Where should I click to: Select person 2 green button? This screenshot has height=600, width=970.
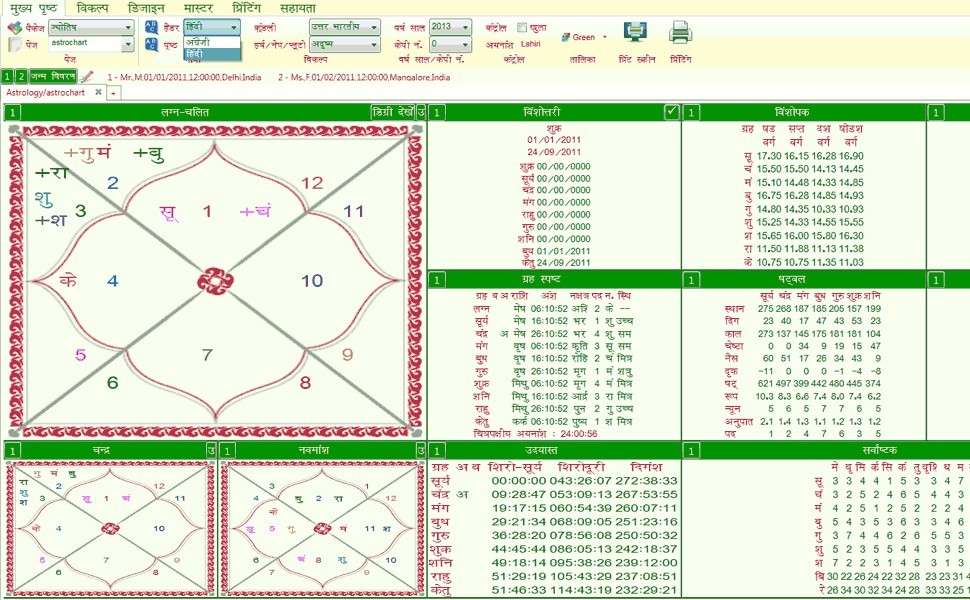click(x=21, y=77)
